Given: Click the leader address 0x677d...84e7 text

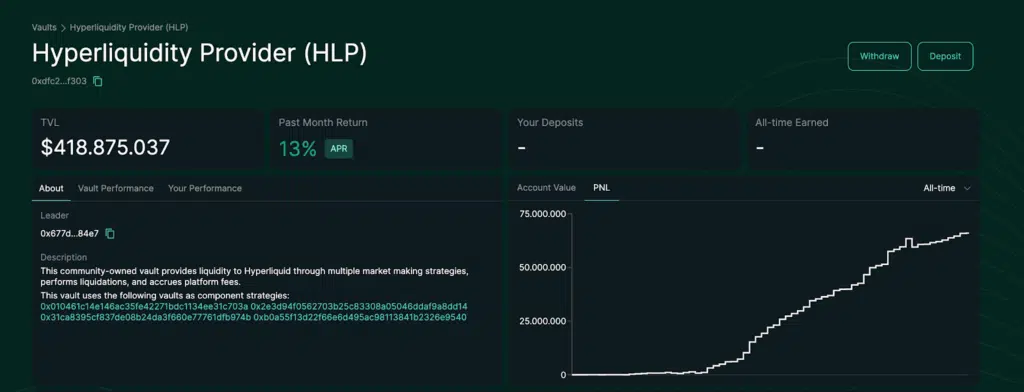Looking at the screenshot, I should click(x=70, y=233).
